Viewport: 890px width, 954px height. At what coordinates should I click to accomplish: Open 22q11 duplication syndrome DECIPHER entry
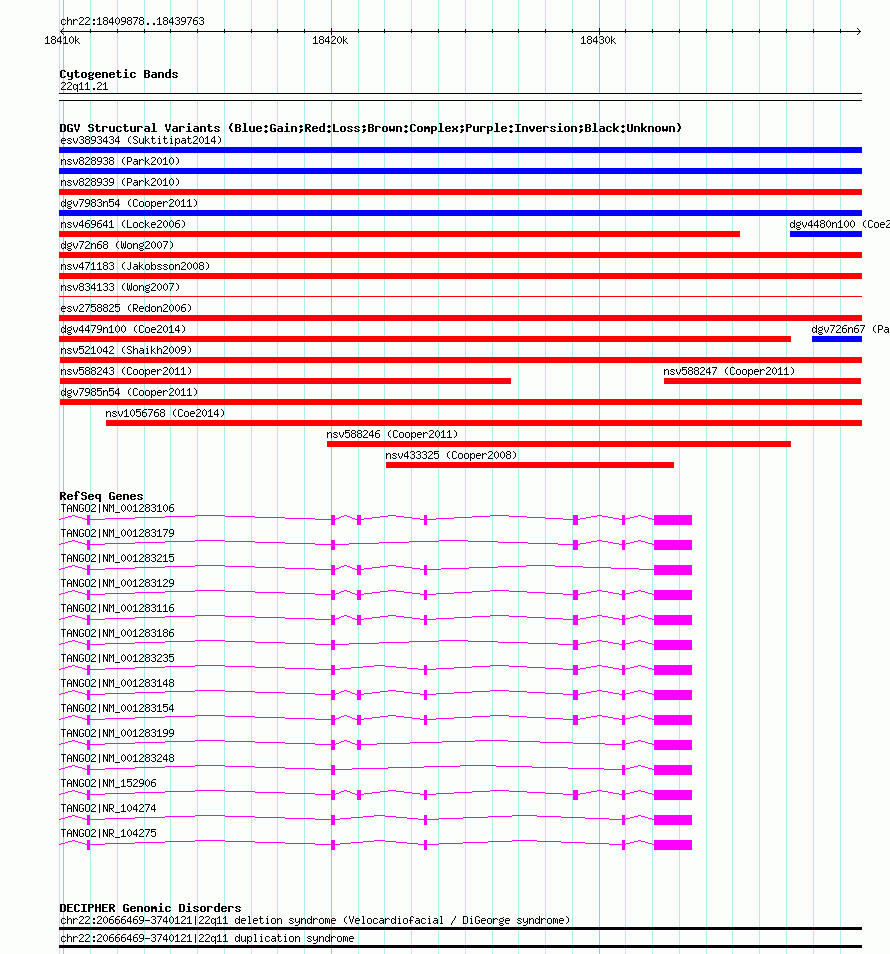207,938
